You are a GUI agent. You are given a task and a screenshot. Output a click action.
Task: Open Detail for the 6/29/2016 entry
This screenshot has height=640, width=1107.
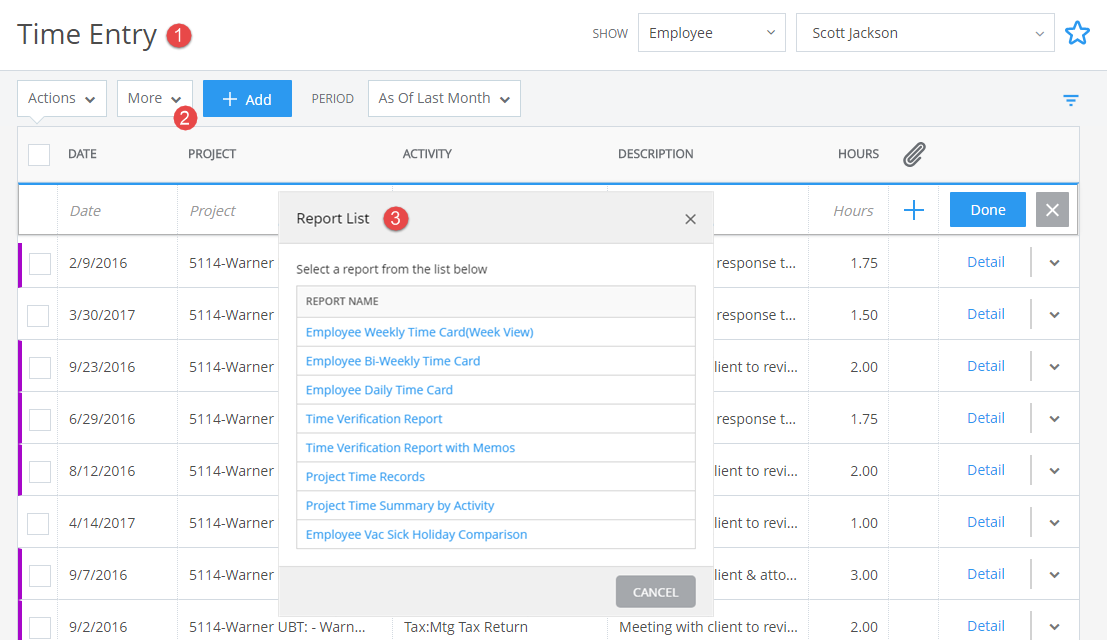click(986, 418)
